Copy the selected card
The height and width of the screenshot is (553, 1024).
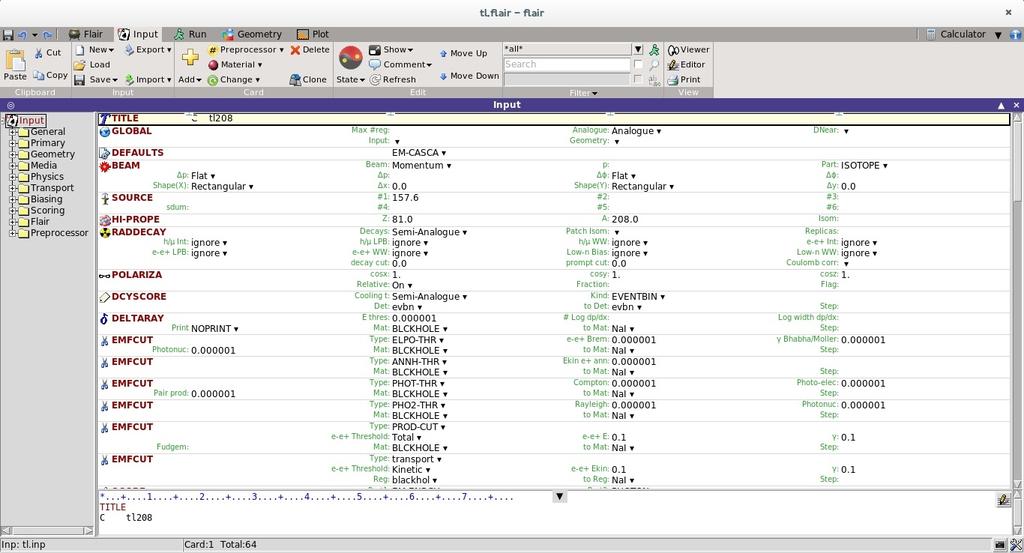(50, 75)
